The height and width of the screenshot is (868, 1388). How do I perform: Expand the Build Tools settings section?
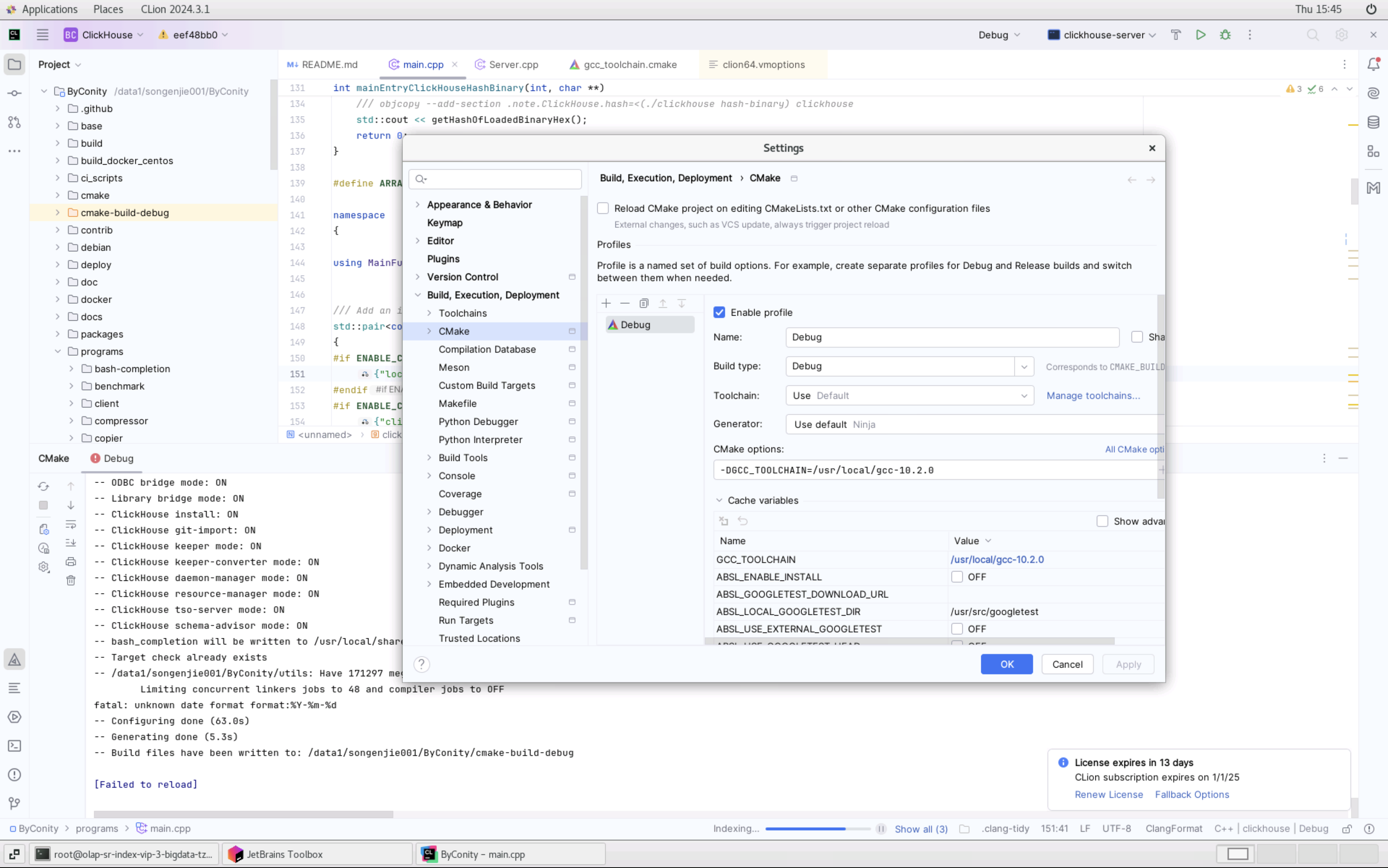(429, 457)
